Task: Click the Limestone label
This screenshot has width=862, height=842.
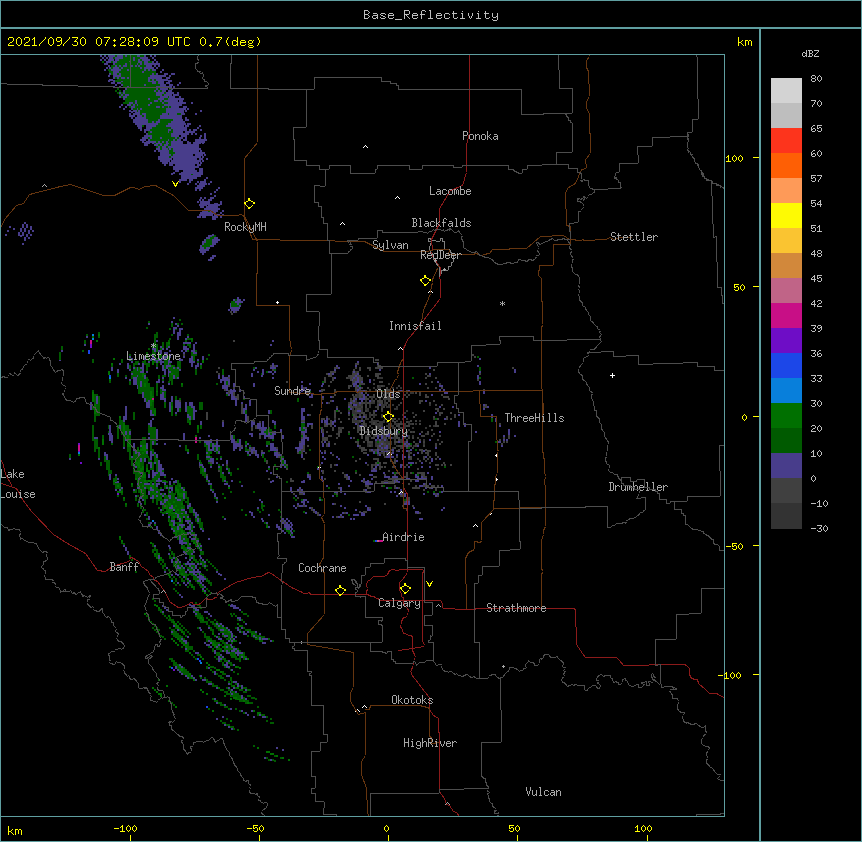Action: [153, 356]
